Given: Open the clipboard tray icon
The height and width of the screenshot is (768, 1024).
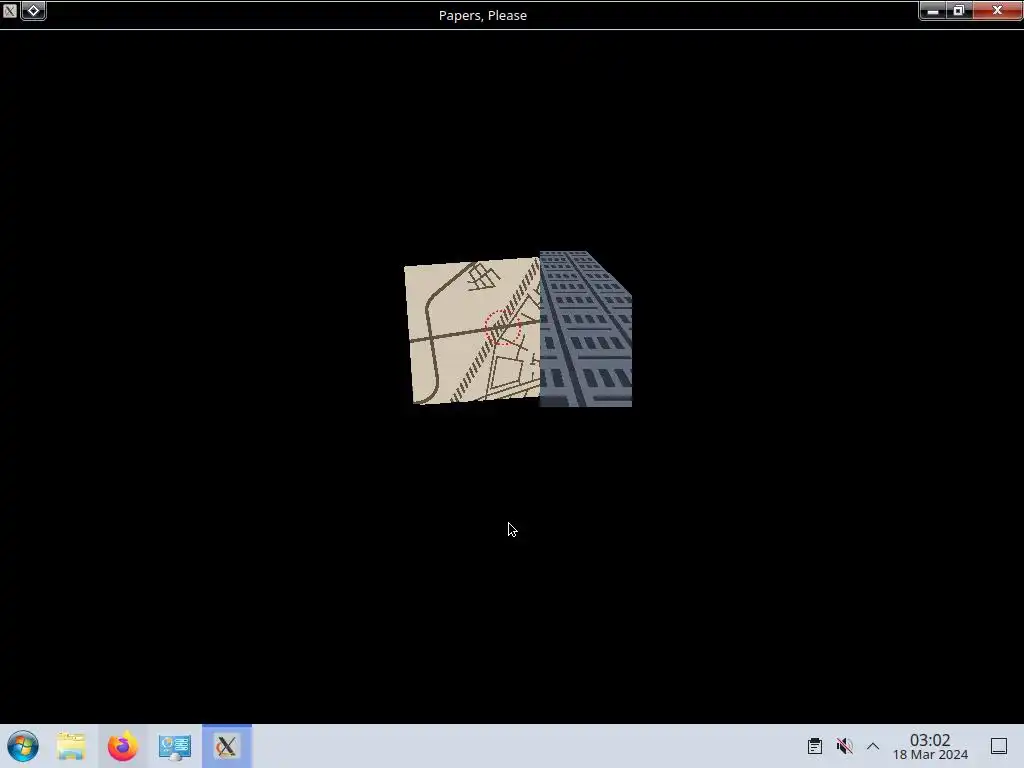Looking at the screenshot, I should [x=814, y=746].
